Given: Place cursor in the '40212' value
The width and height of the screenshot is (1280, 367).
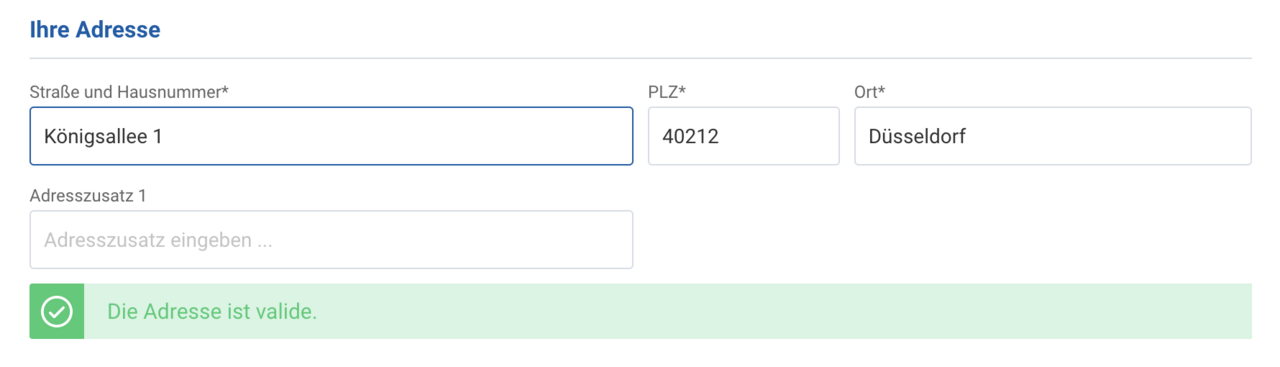Looking at the screenshot, I should [691, 136].
